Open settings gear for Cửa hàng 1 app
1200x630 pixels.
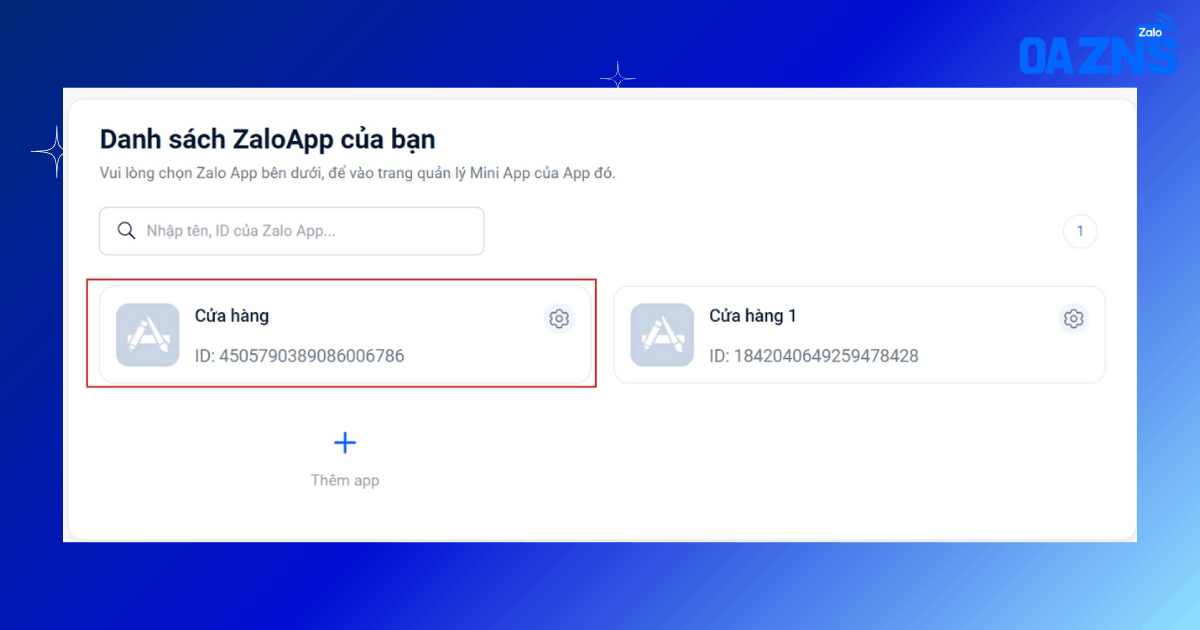coord(1074,319)
